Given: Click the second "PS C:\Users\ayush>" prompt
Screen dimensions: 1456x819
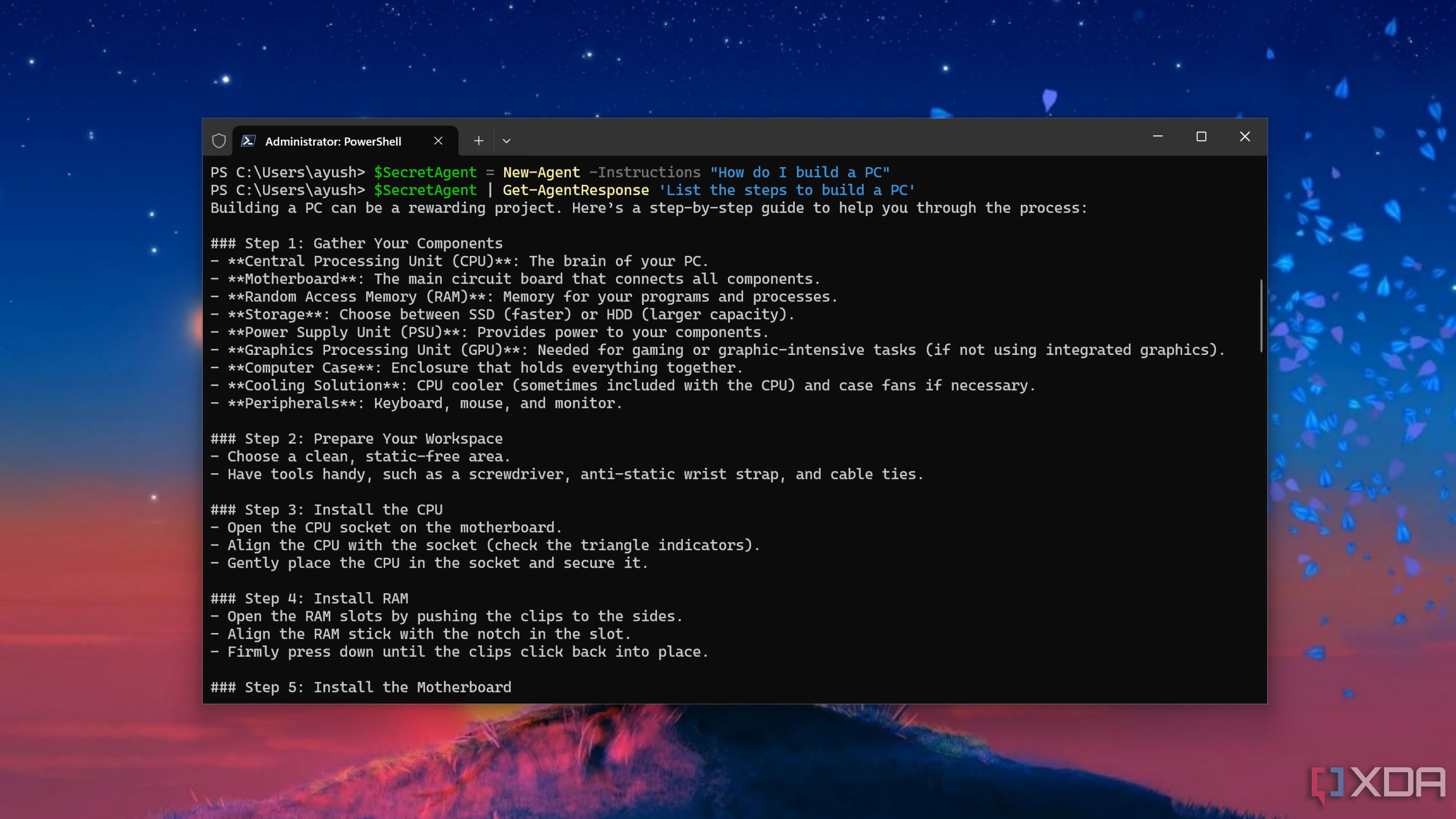Looking at the screenshot, I should [288, 190].
